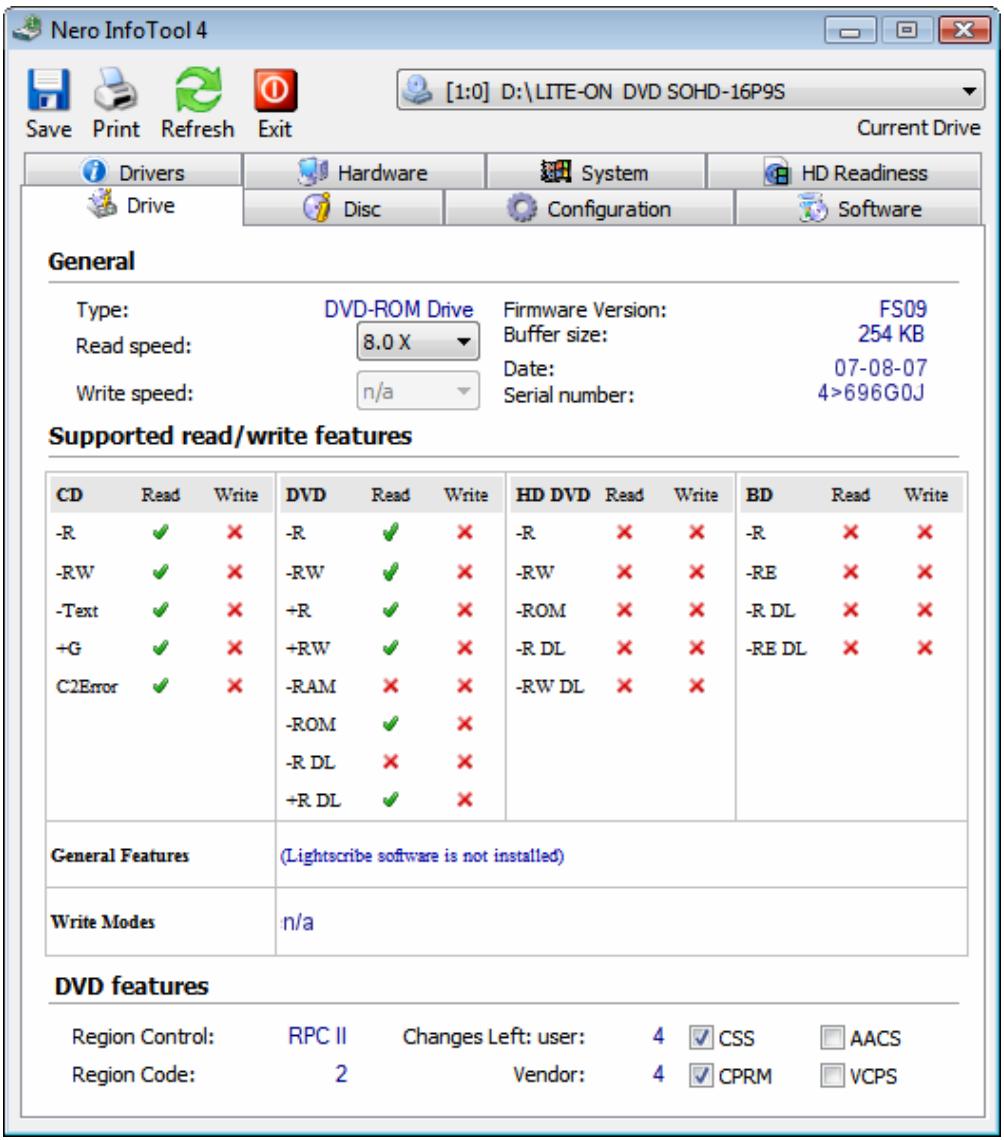Enable the AACS checkbox
Viewport: 1004px width, 1140px height.
coord(832,1037)
